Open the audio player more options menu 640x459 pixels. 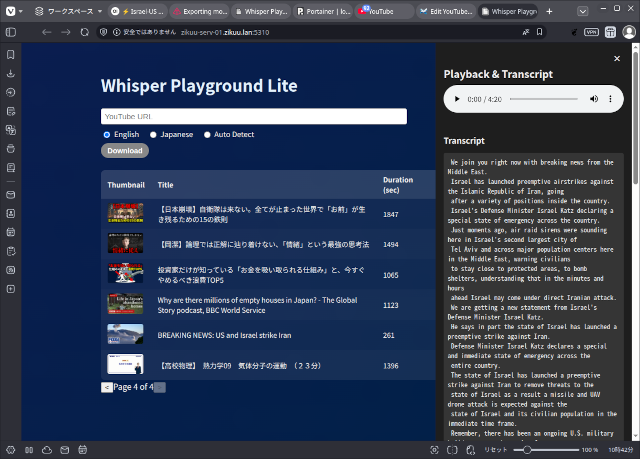pyautogui.click(x=610, y=100)
